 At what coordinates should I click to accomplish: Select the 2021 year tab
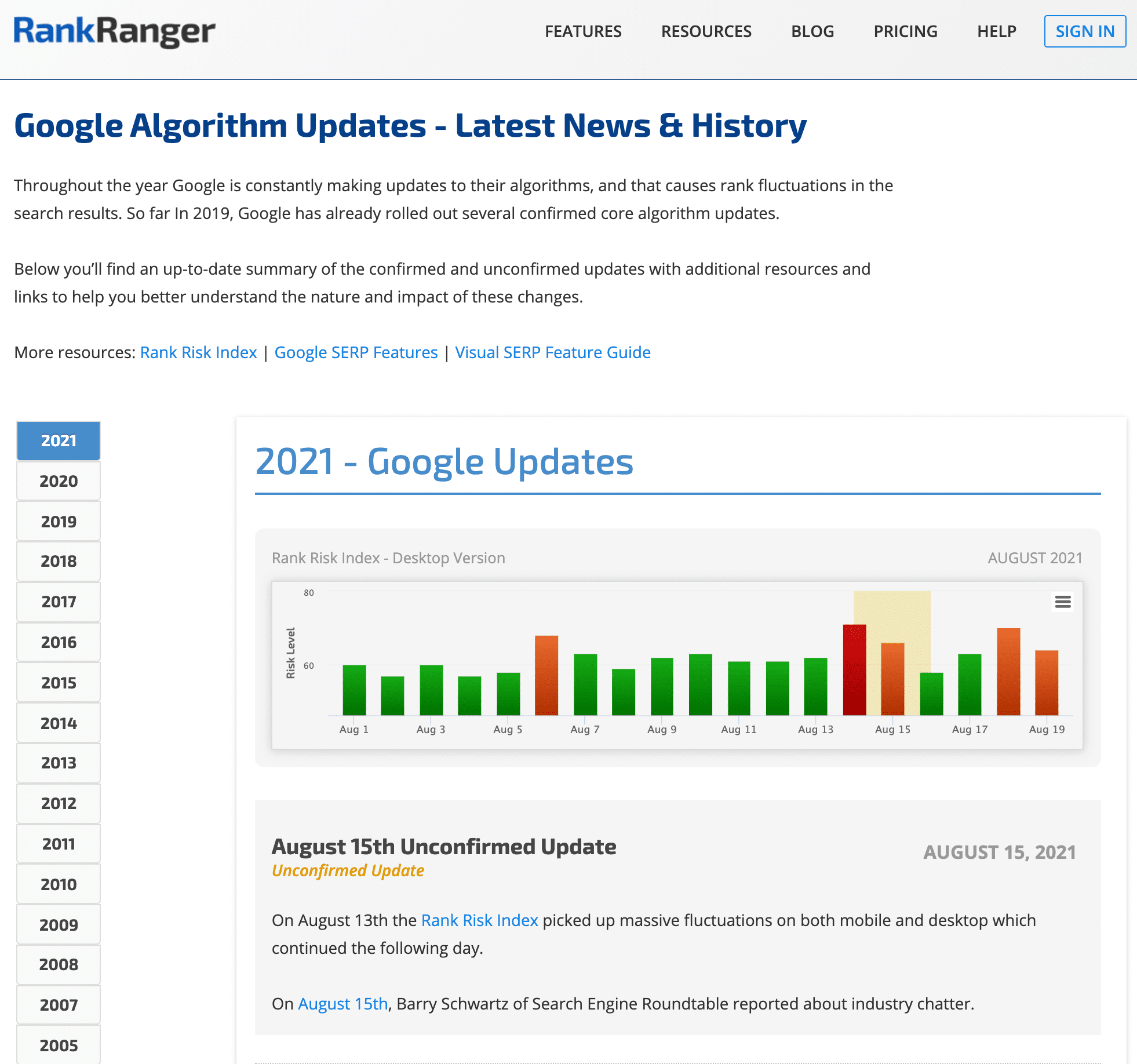(59, 440)
